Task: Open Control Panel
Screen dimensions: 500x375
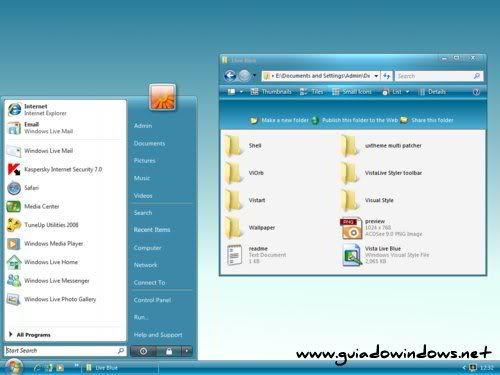Action: pos(152,300)
